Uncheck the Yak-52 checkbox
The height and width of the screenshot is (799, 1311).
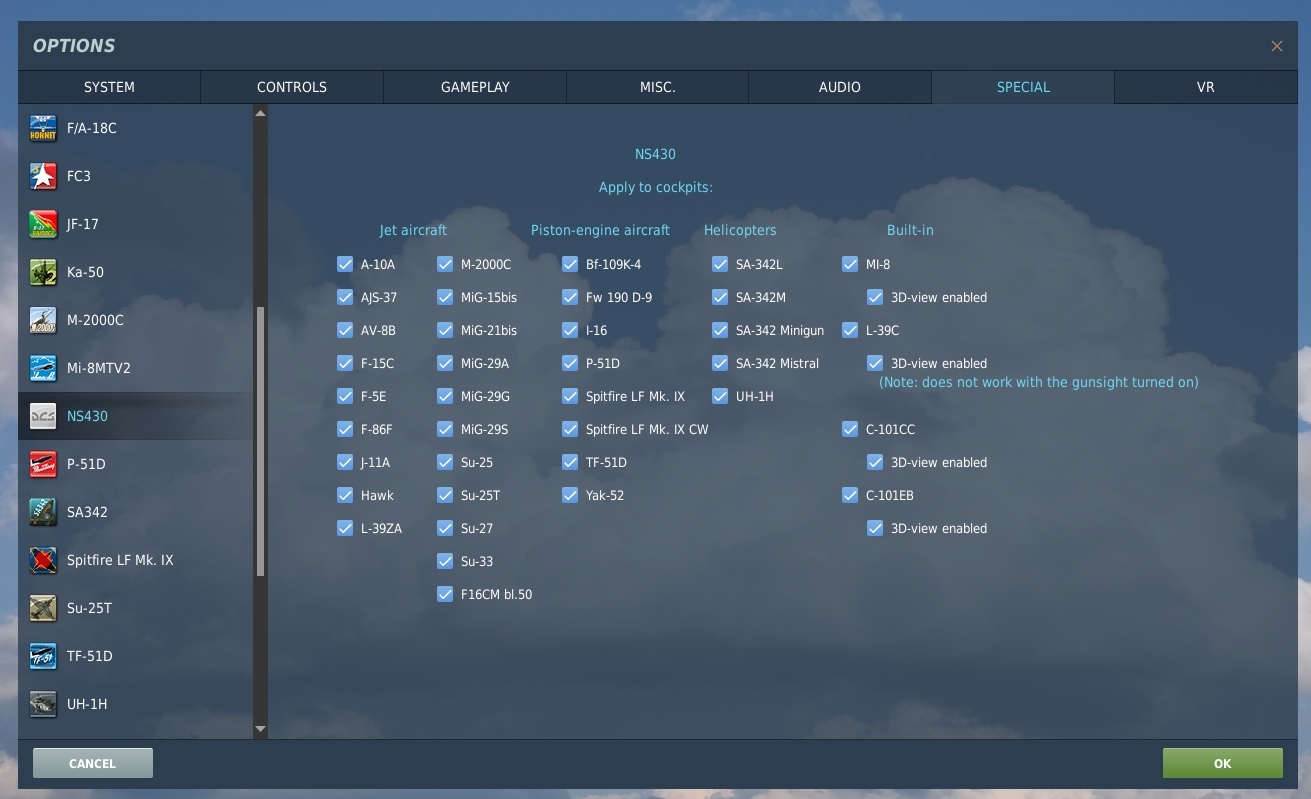coord(570,495)
